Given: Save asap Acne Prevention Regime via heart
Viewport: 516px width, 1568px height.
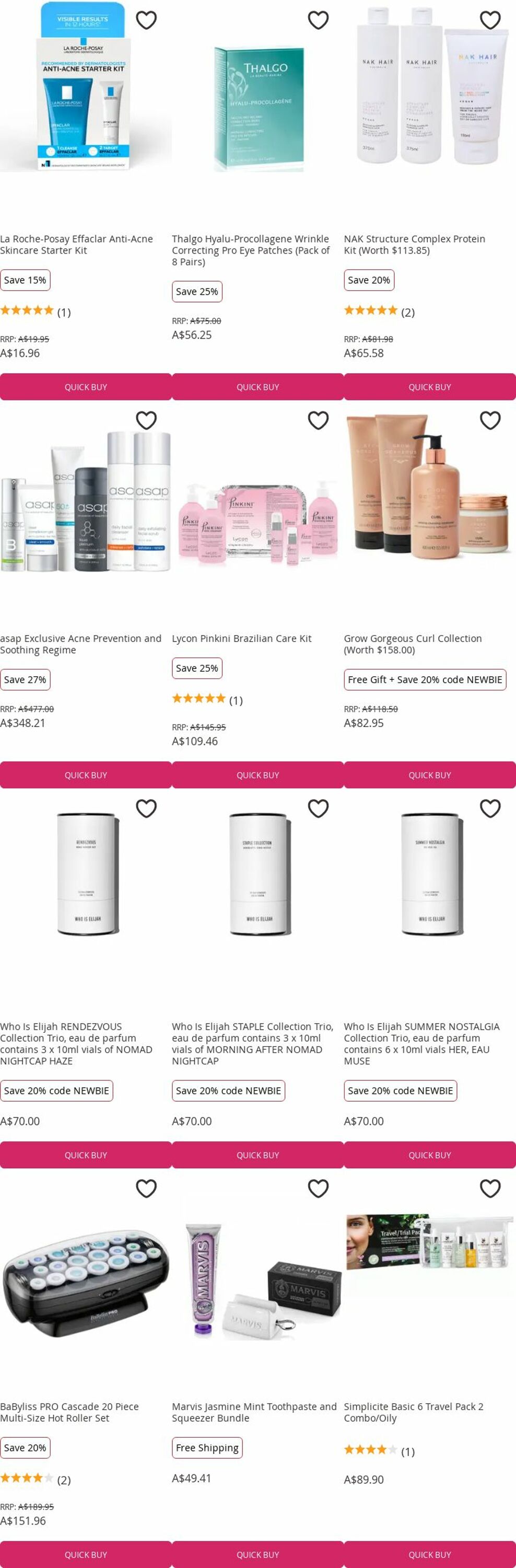Looking at the screenshot, I should [146, 420].
